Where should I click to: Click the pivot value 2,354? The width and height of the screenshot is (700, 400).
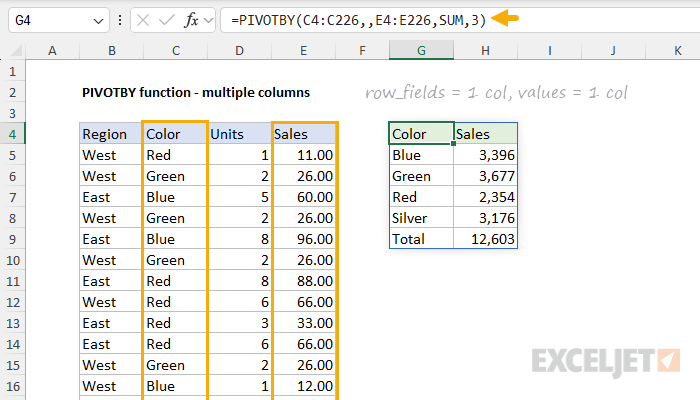[x=485, y=197]
